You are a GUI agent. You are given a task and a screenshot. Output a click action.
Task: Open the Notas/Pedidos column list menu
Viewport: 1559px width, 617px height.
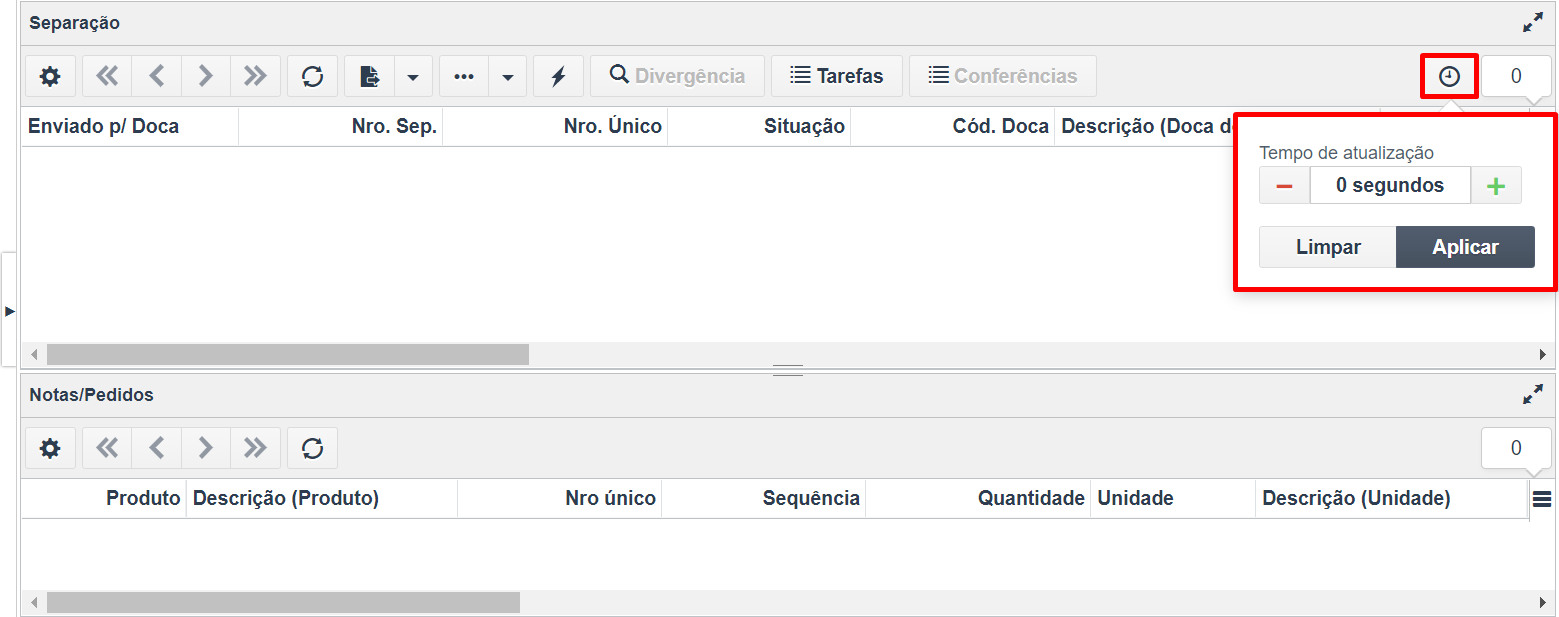[x=1542, y=498]
